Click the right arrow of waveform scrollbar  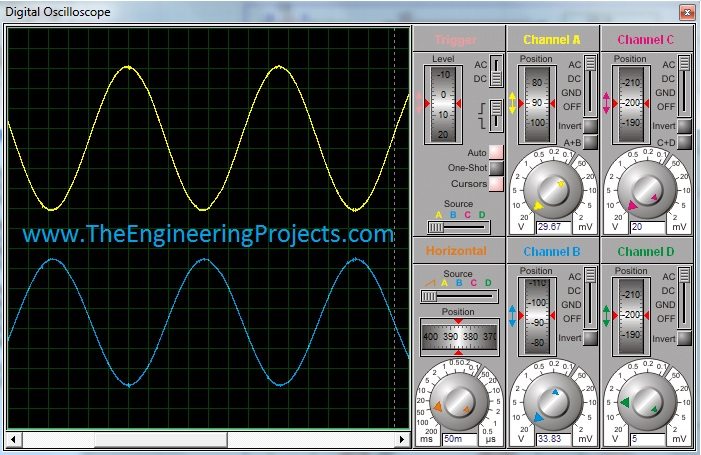click(403, 439)
